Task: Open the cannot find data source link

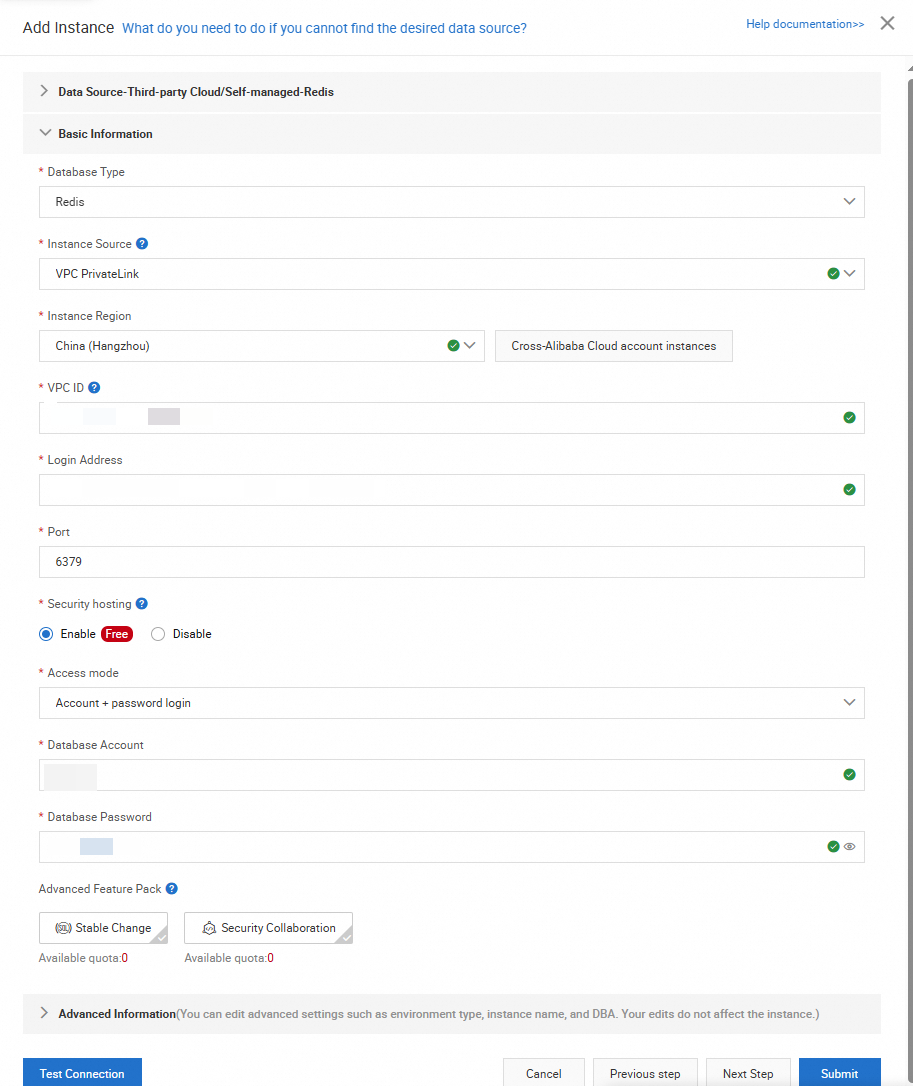Action: tap(324, 28)
